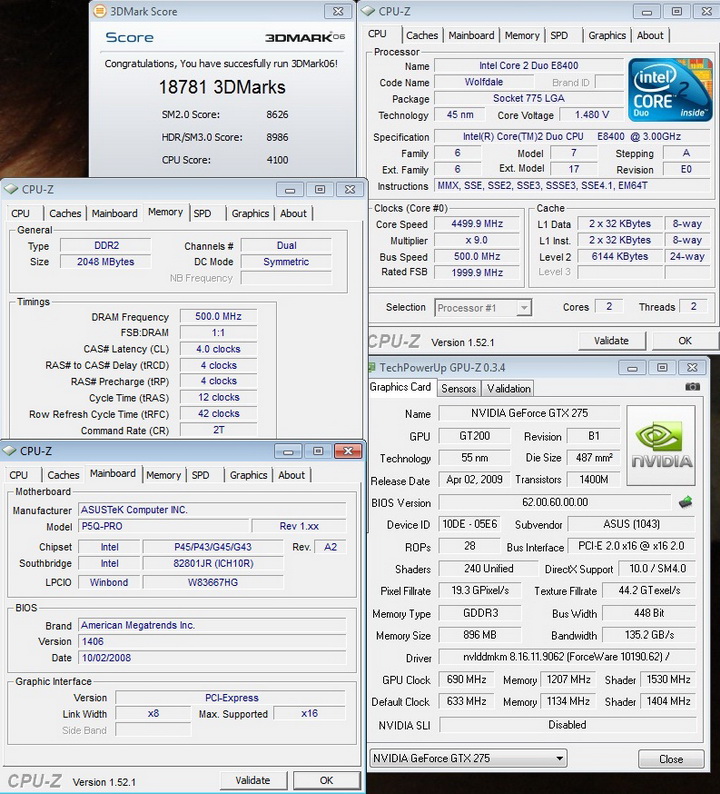Click the GPU-Z screenshot camera icon
This screenshot has width=720, height=794.
pos(692,387)
